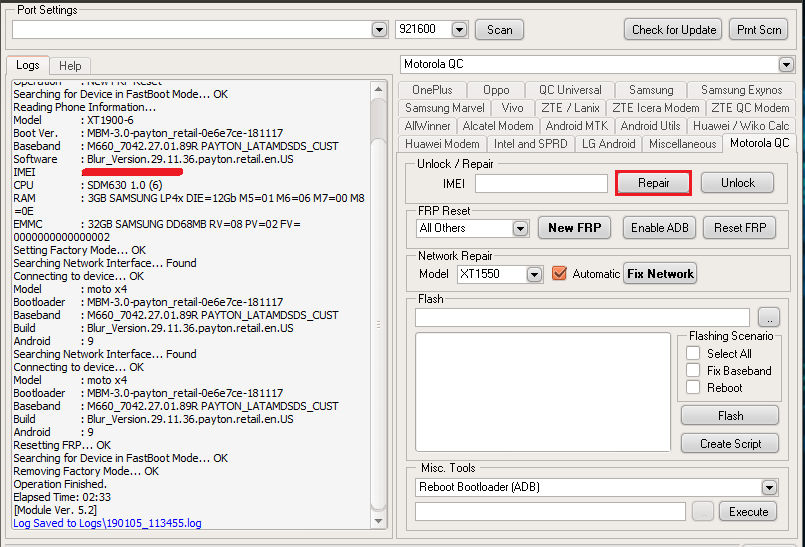805x547 pixels.
Task: Click the New FRP button
Action: click(574, 228)
